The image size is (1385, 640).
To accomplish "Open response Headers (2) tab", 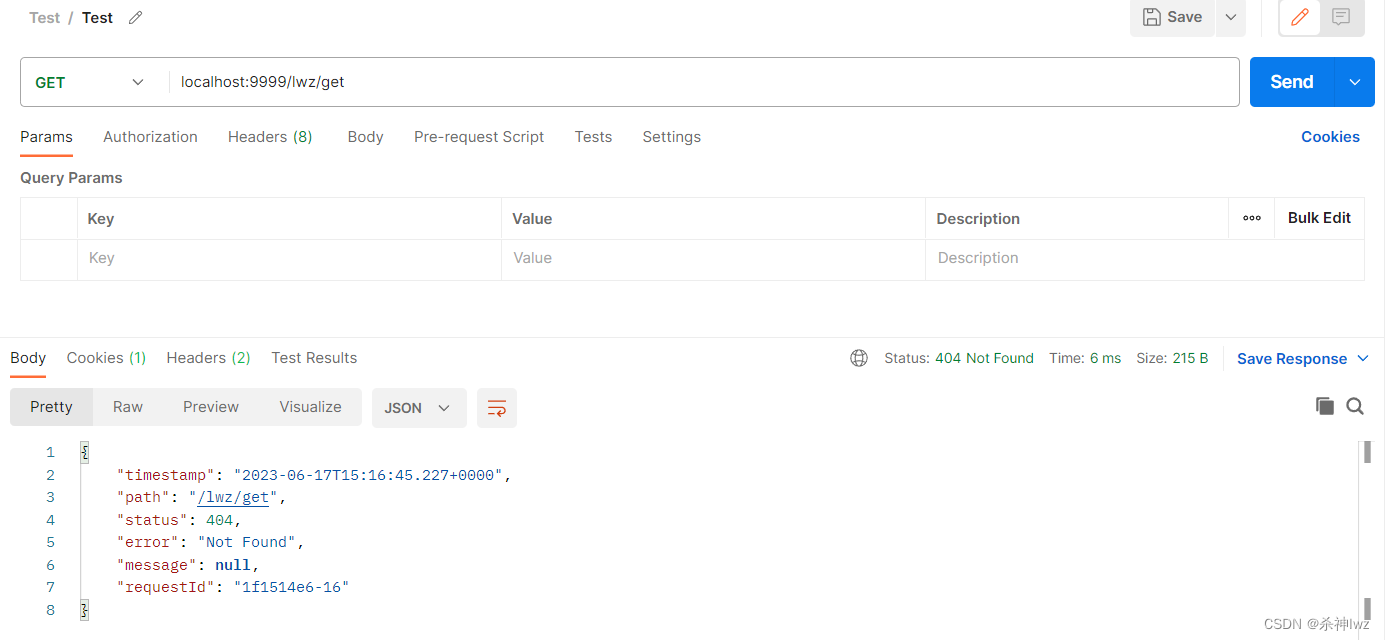I will click(208, 358).
